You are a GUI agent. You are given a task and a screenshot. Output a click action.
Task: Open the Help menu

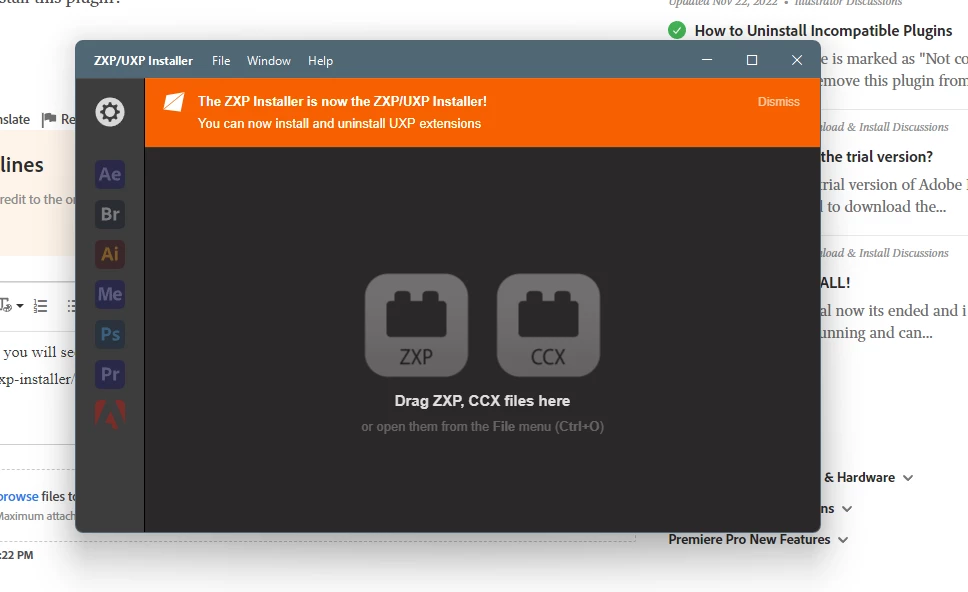pos(320,60)
